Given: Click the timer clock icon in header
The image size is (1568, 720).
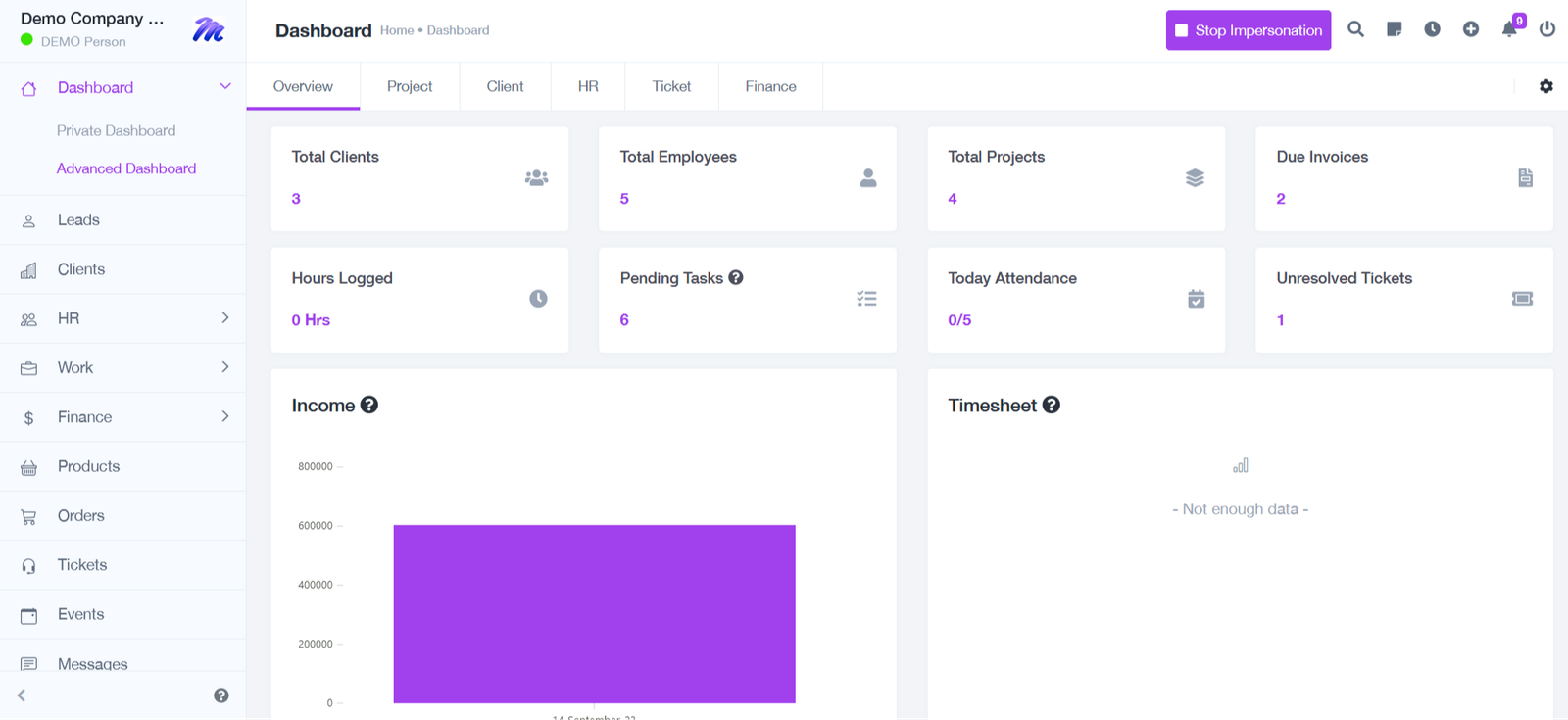Looking at the screenshot, I should click(x=1432, y=29).
